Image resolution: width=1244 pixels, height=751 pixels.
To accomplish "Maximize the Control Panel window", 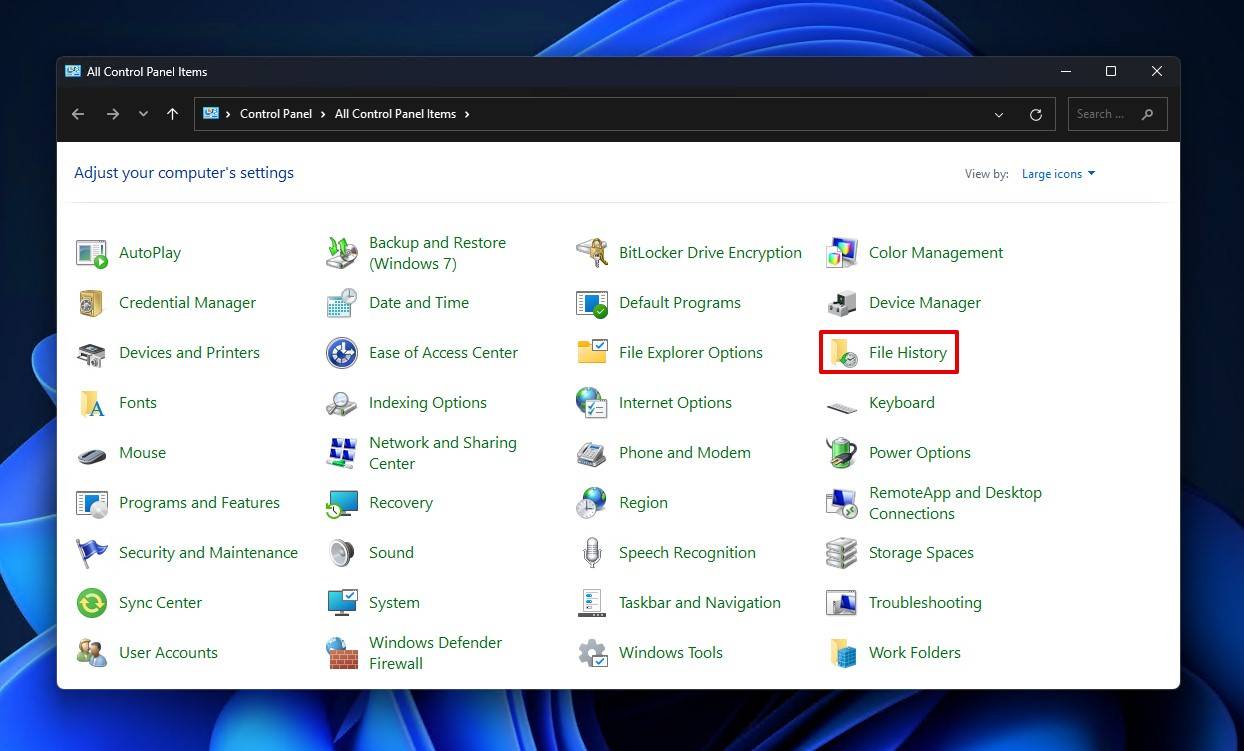I will [1111, 72].
